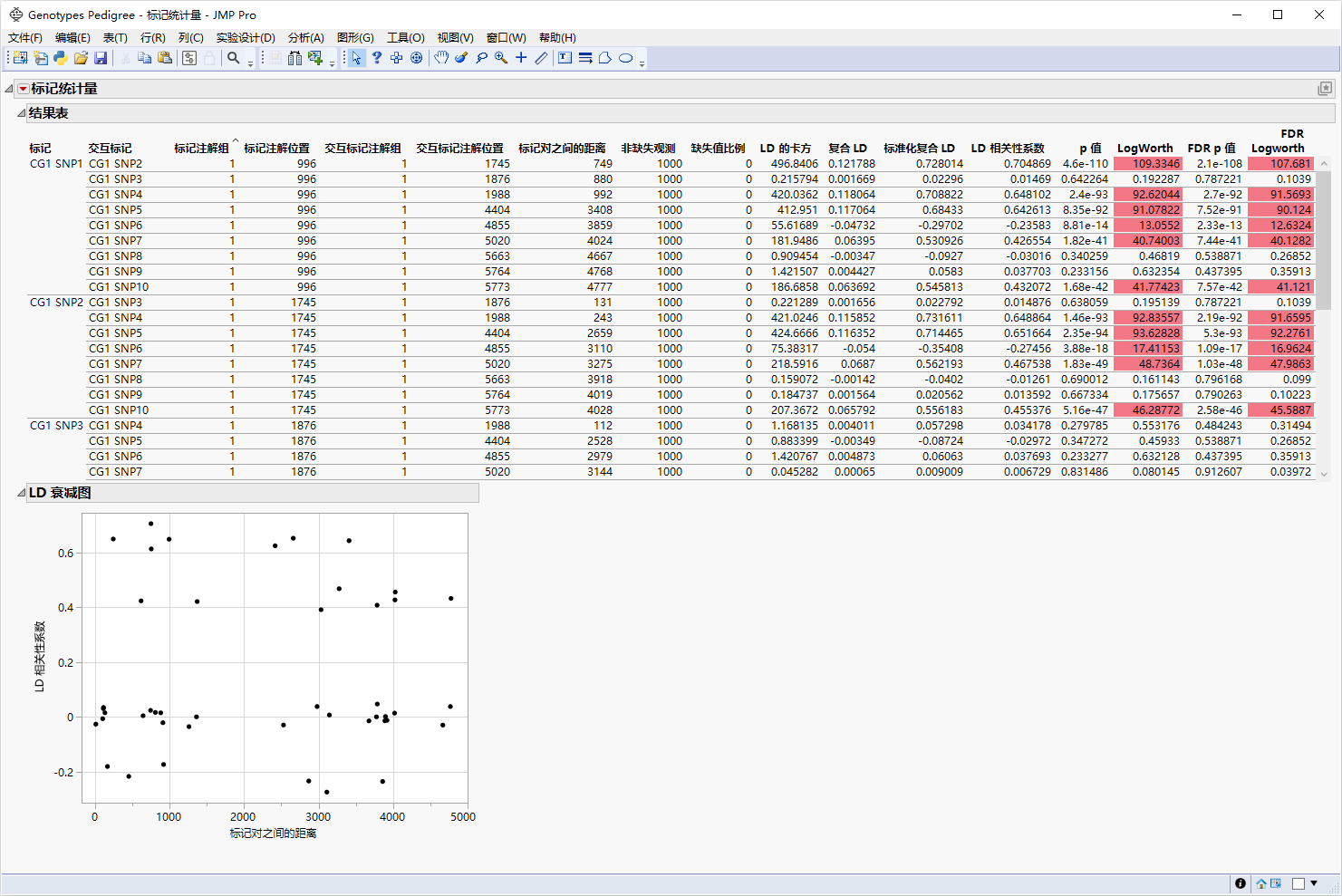Select the Crosshairs tool
This screenshot has height=896, width=1342.
point(521,58)
